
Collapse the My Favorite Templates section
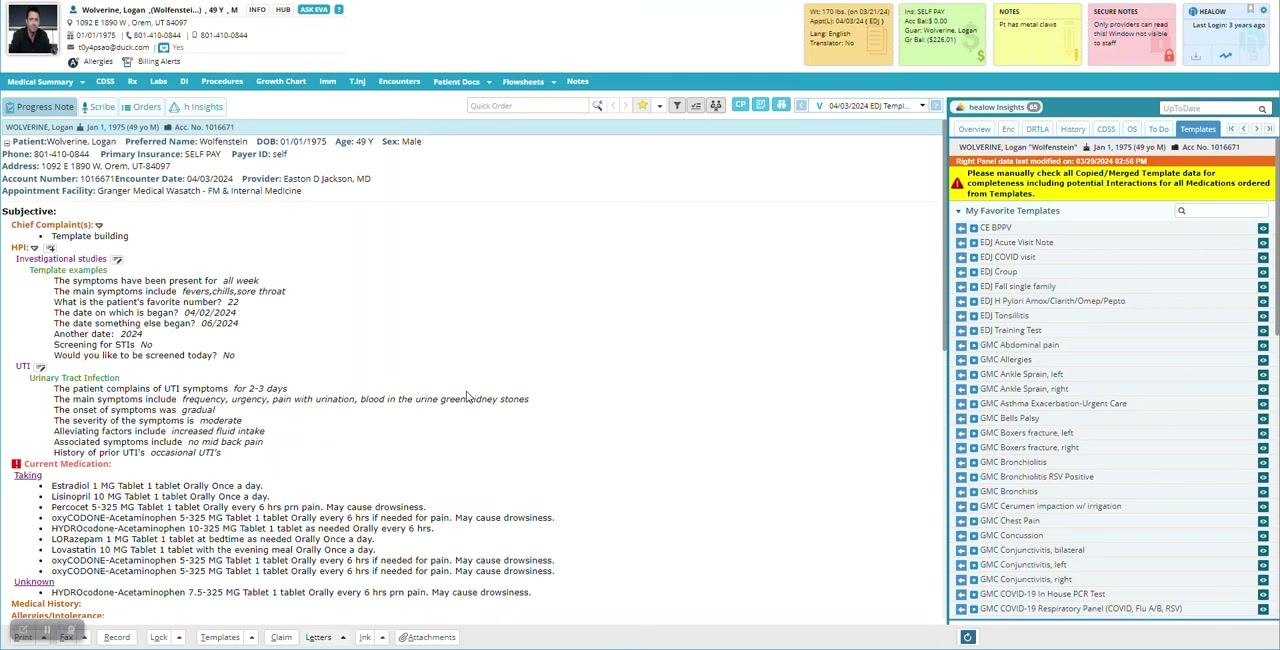958,211
